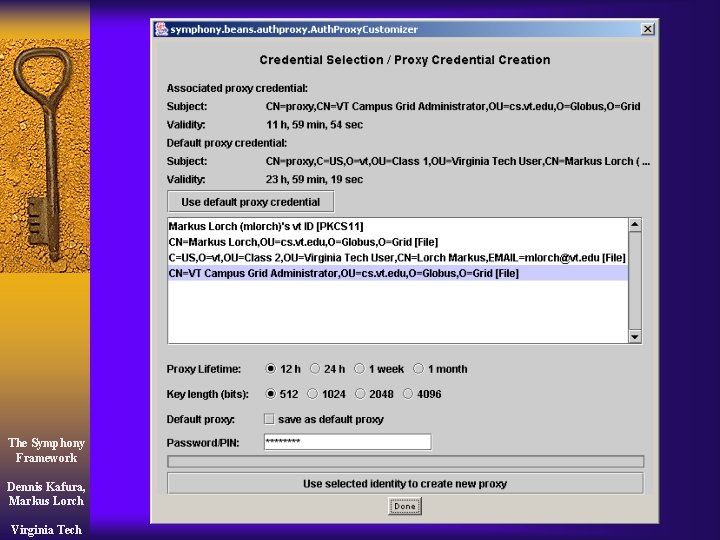The height and width of the screenshot is (540, 720).
Task: Select the Class 2 Virginia Tech User identity
Action: click(x=398, y=258)
